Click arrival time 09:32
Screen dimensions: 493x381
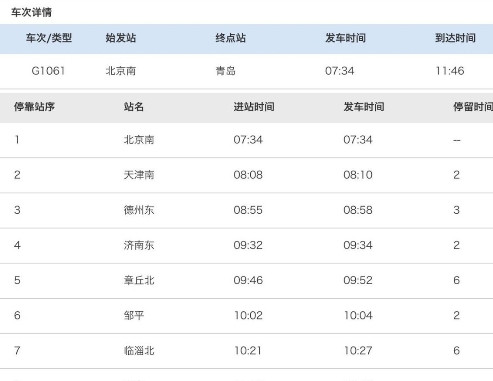point(248,245)
